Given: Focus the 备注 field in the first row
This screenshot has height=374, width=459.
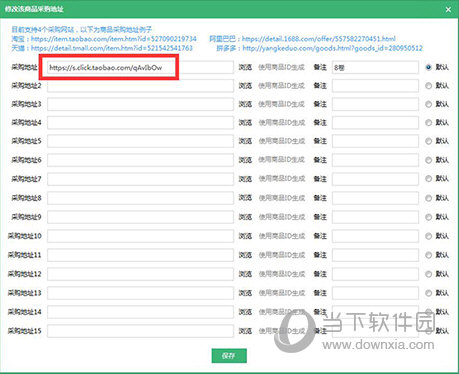Looking at the screenshot, I should click(x=375, y=67).
